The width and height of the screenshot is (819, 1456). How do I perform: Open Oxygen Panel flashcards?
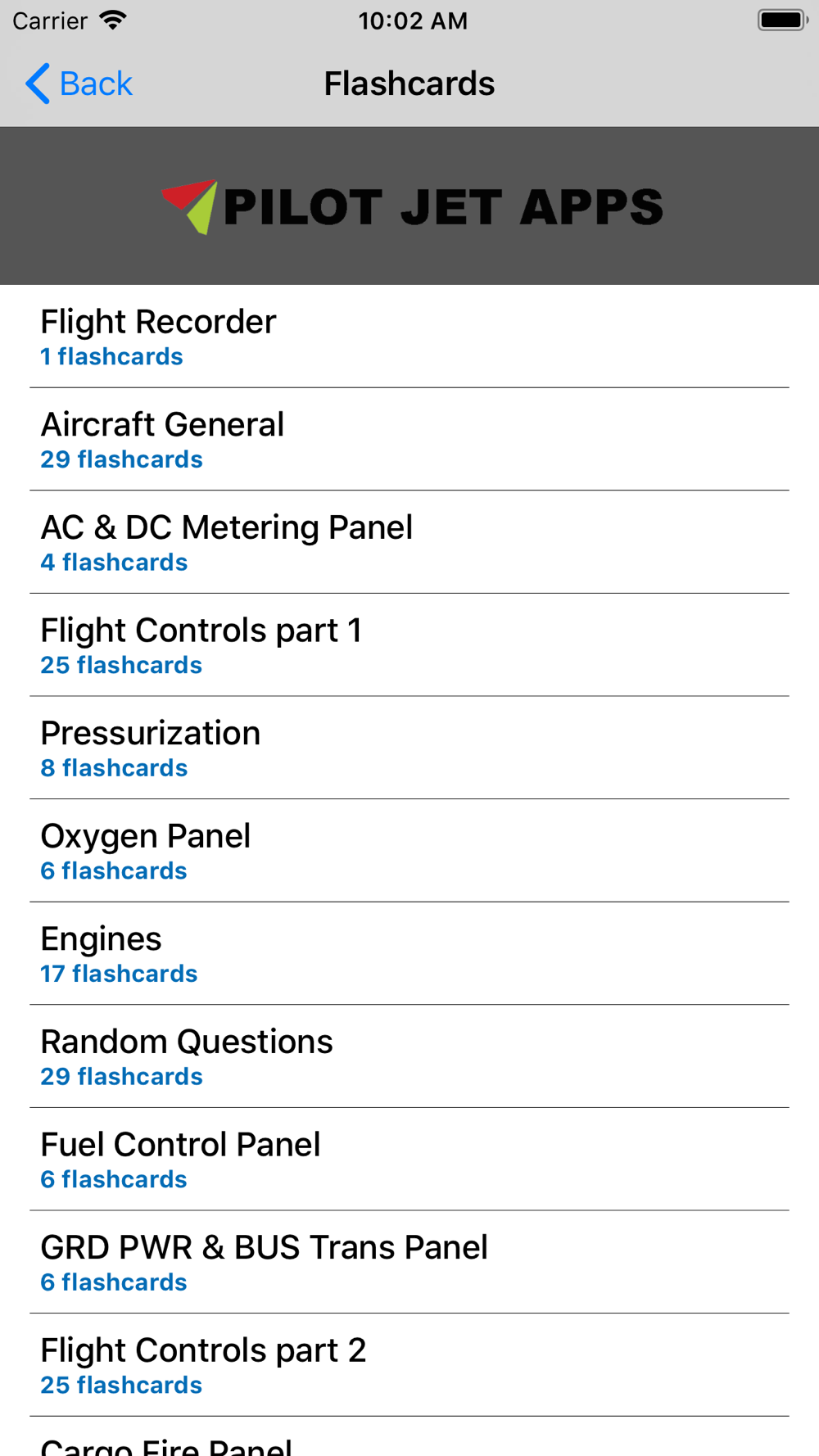click(409, 851)
